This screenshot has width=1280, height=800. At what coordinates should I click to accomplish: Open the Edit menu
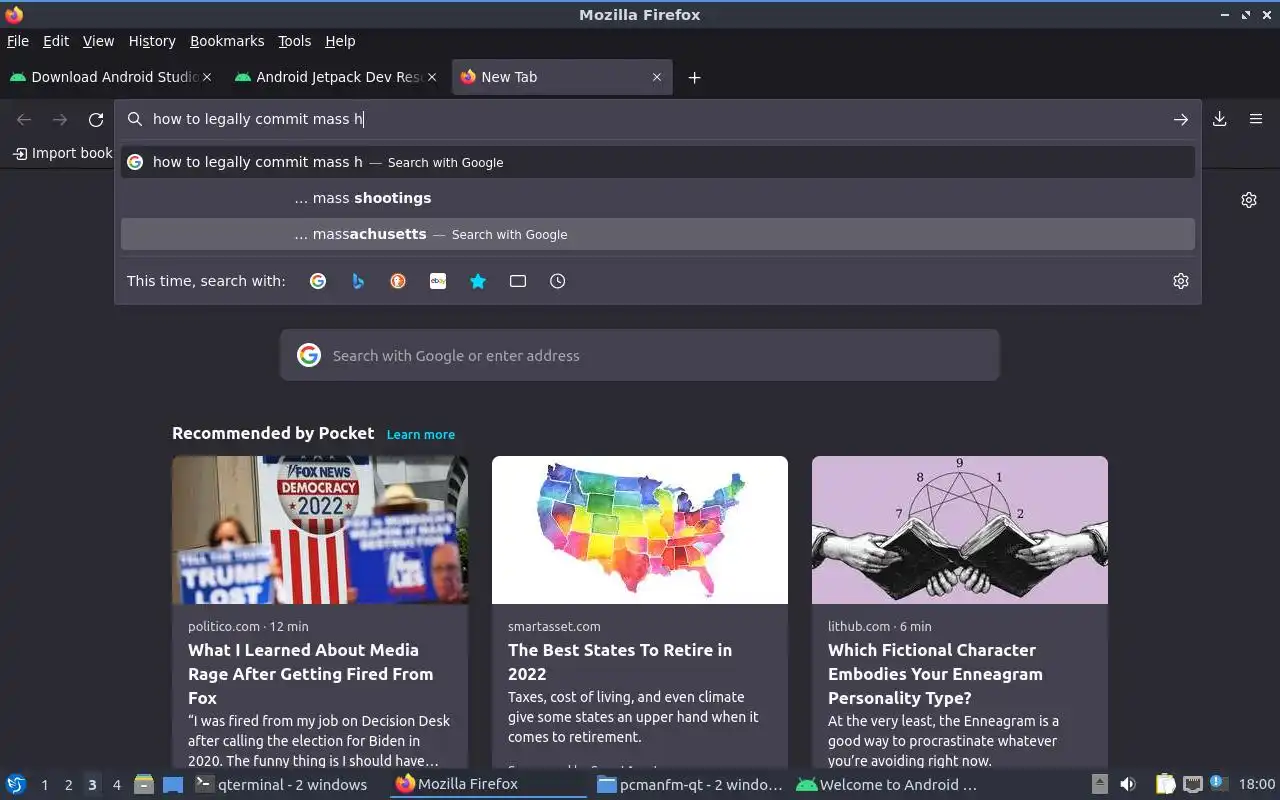[x=56, y=41]
